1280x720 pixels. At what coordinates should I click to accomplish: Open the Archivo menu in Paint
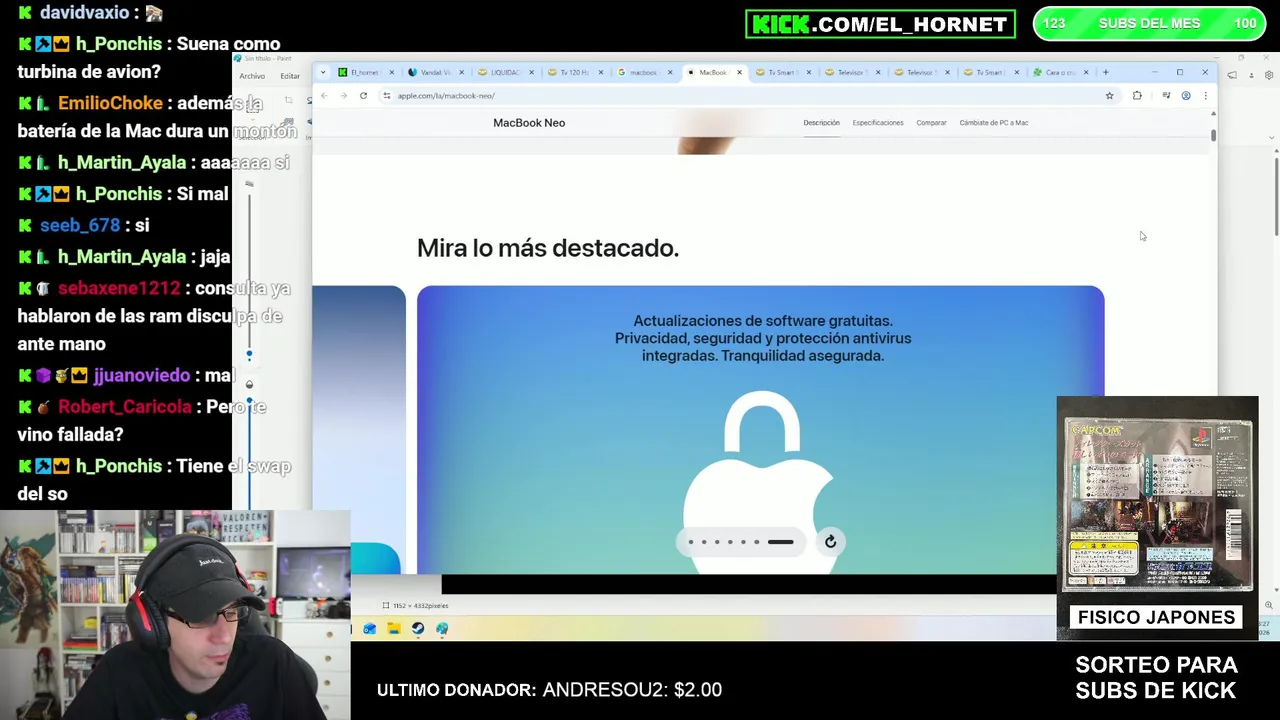tap(252, 76)
